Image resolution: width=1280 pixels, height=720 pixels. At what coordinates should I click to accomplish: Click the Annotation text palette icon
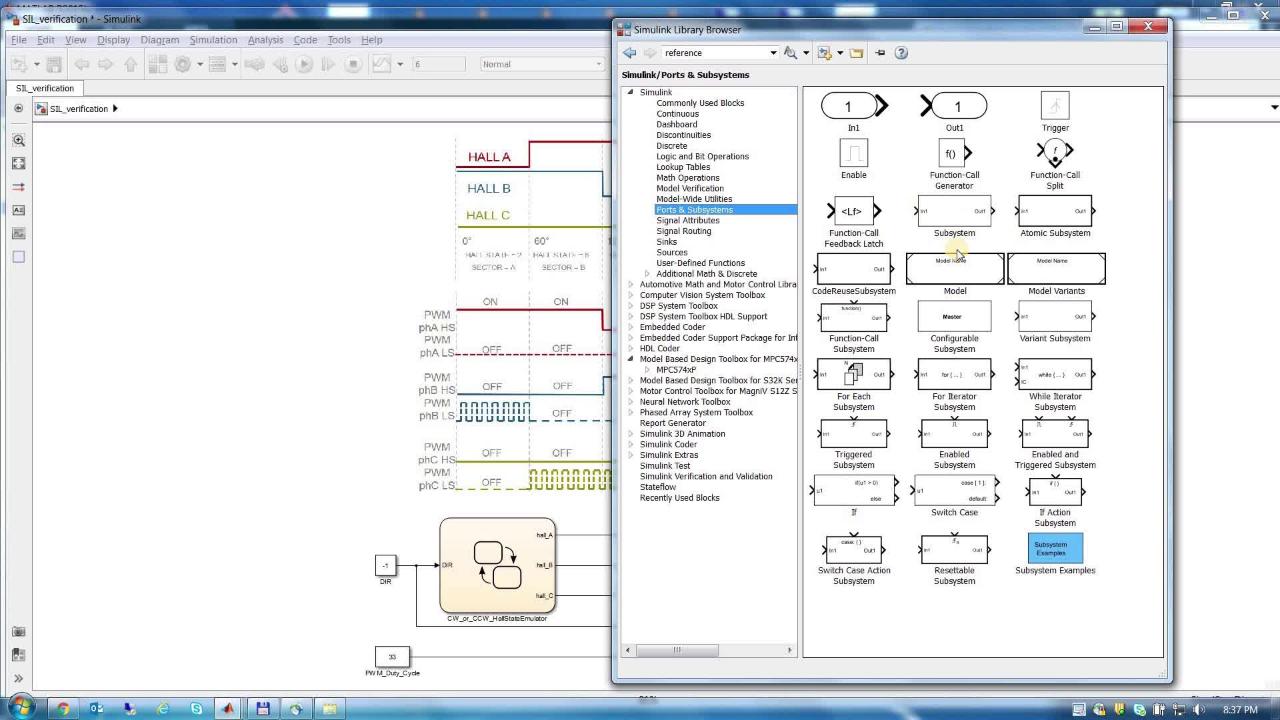[x=18, y=210]
